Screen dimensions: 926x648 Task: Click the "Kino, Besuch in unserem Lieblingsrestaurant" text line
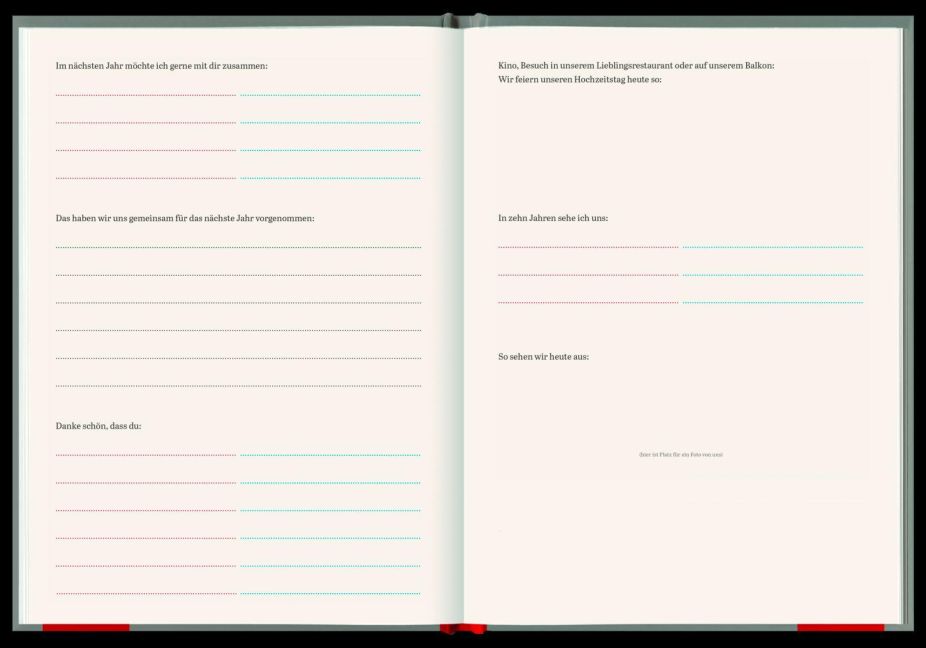(x=636, y=66)
